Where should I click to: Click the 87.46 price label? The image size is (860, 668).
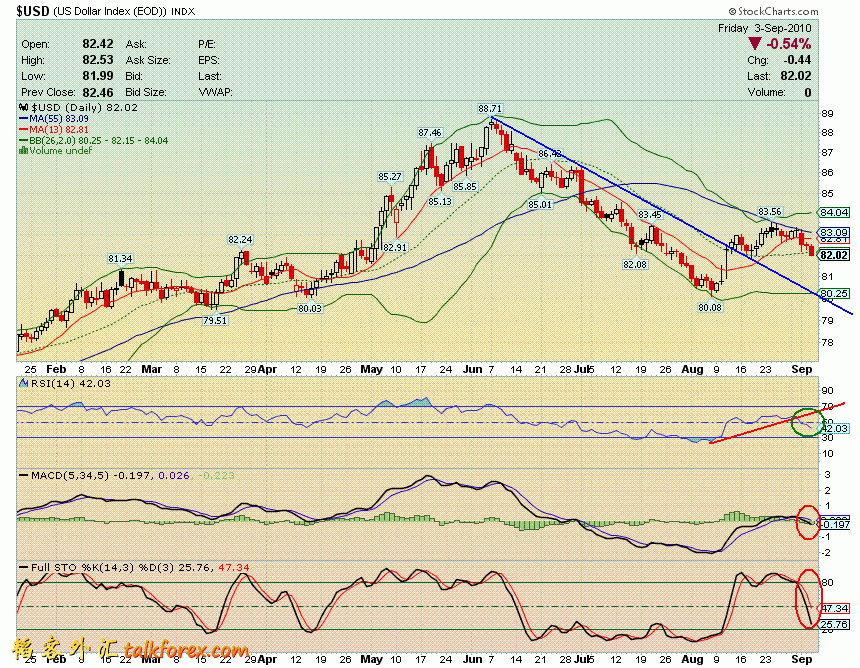[429, 132]
